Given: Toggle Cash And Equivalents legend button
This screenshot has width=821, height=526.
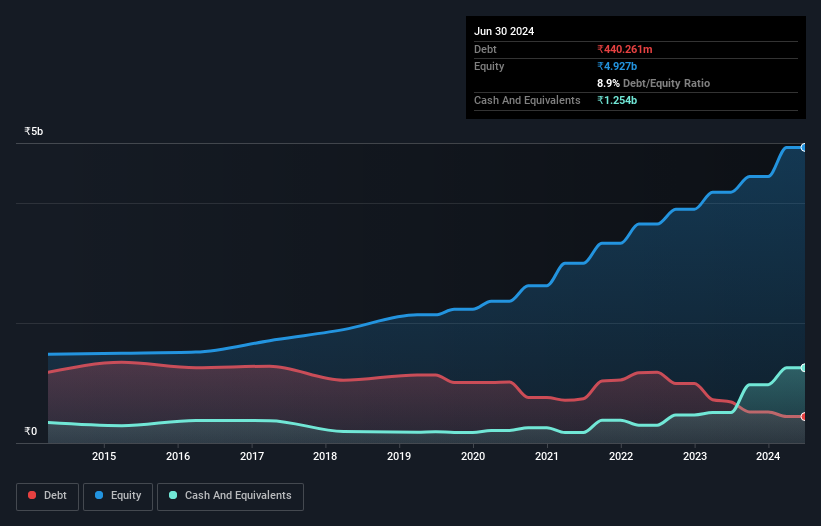Looking at the screenshot, I should pyautogui.click(x=230, y=496).
